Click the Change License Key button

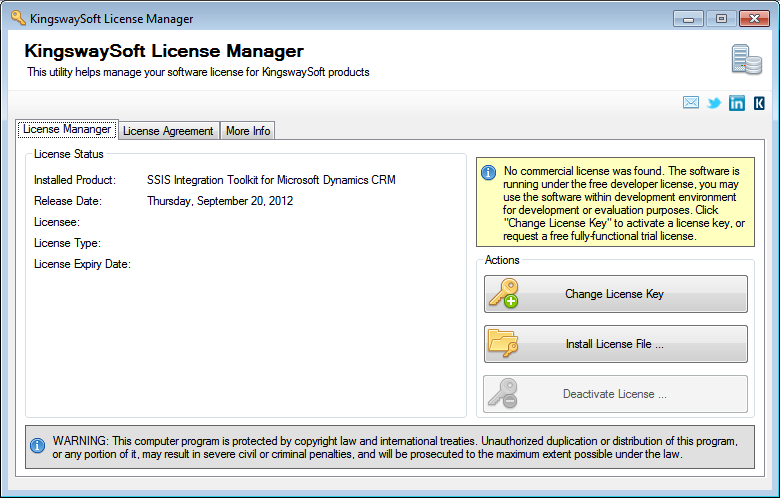[615, 294]
